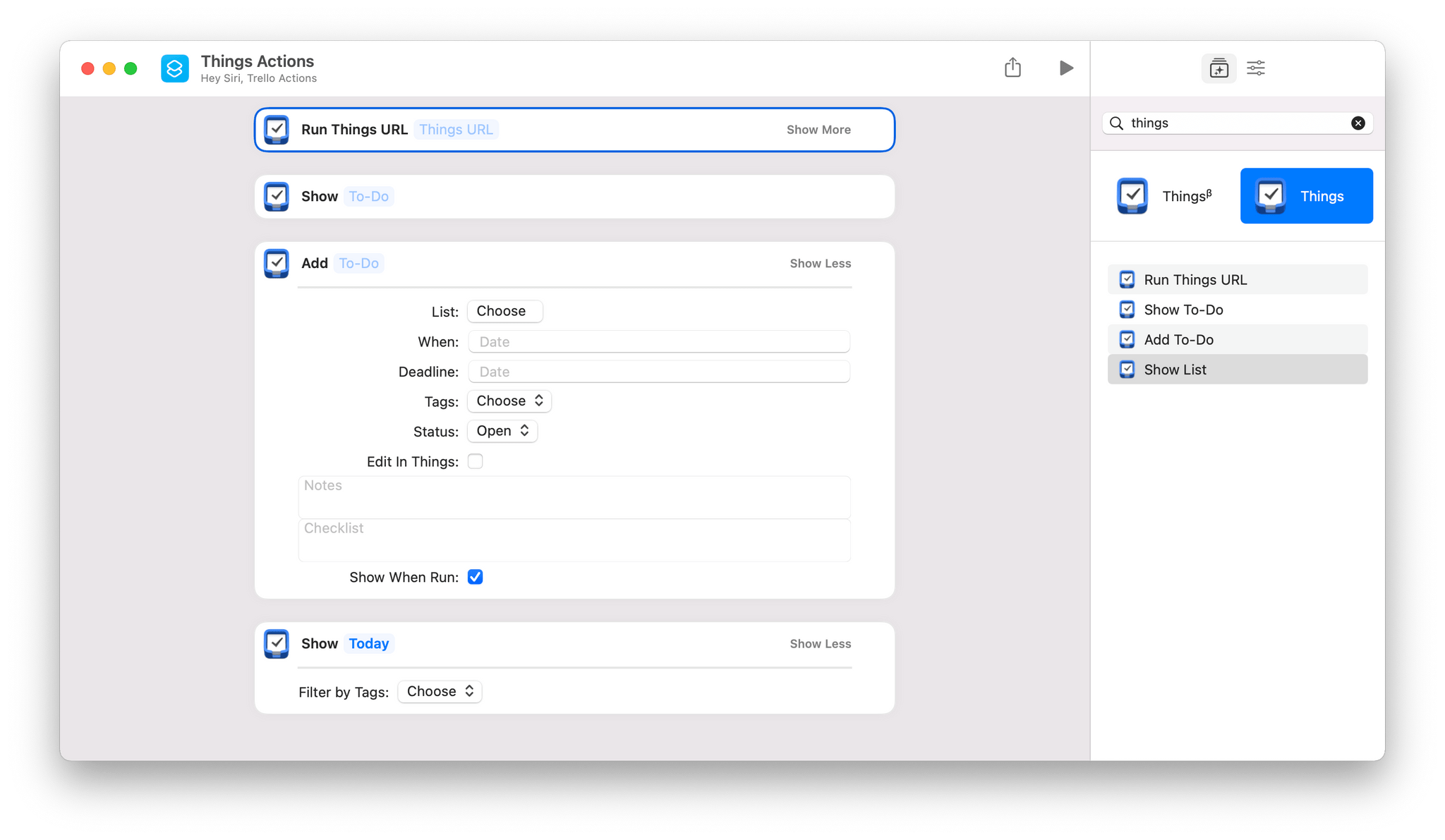The width and height of the screenshot is (1445, 840).
Task: Click the Run Things URL action checkbox
Action: (x=276, y=129)
